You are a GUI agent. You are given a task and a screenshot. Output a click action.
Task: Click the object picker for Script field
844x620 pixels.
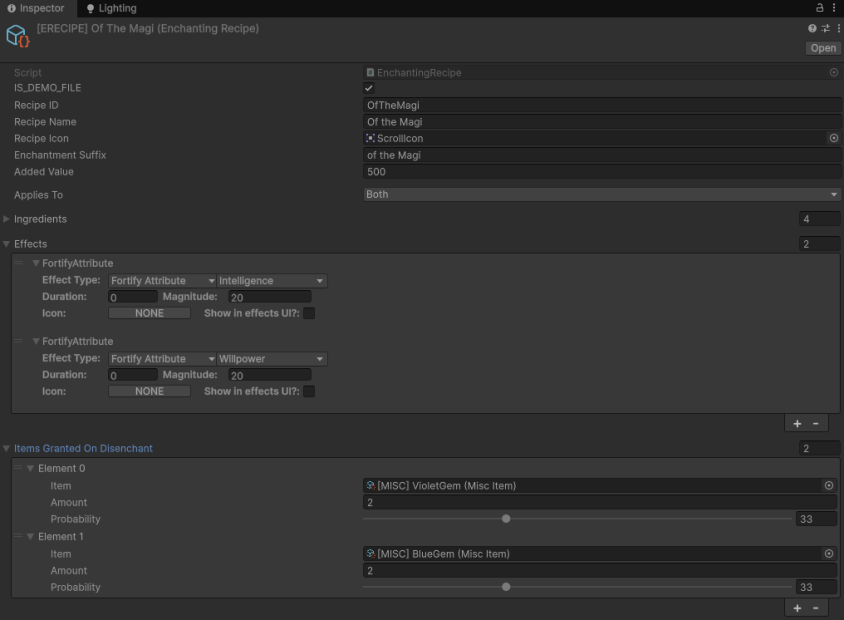tap(834, 72)
